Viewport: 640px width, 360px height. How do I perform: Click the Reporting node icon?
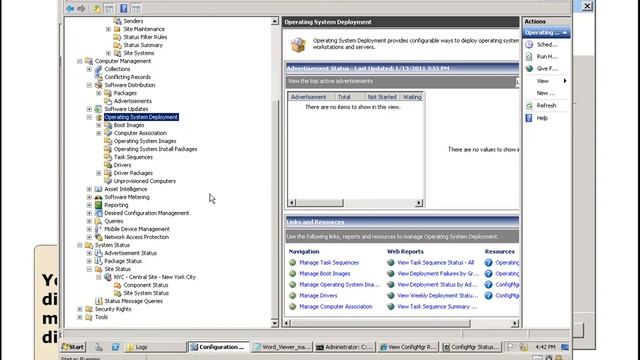click(x=98, y=205)
